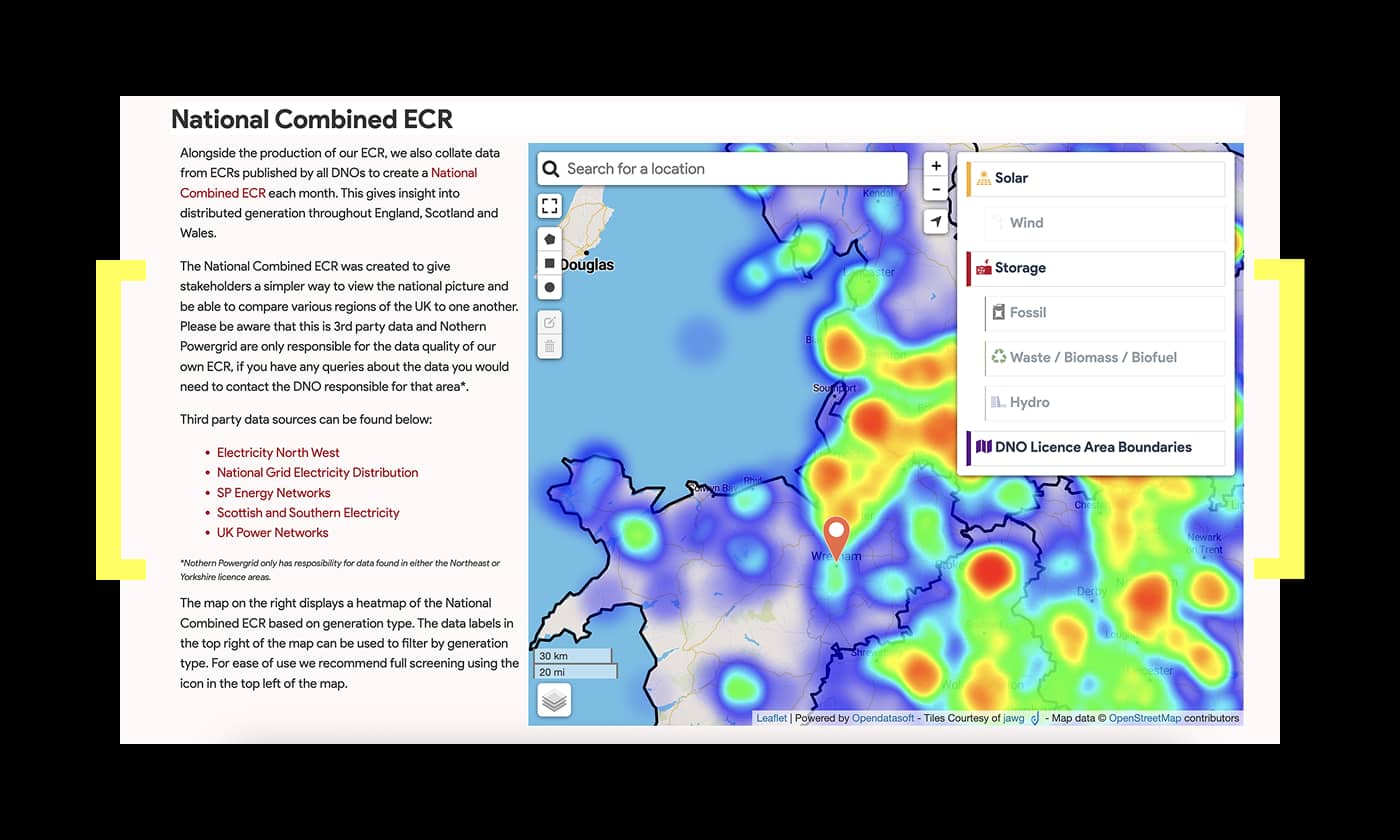1400x840 pixels.
Task: Zoom in on the map
Action: 935,166
